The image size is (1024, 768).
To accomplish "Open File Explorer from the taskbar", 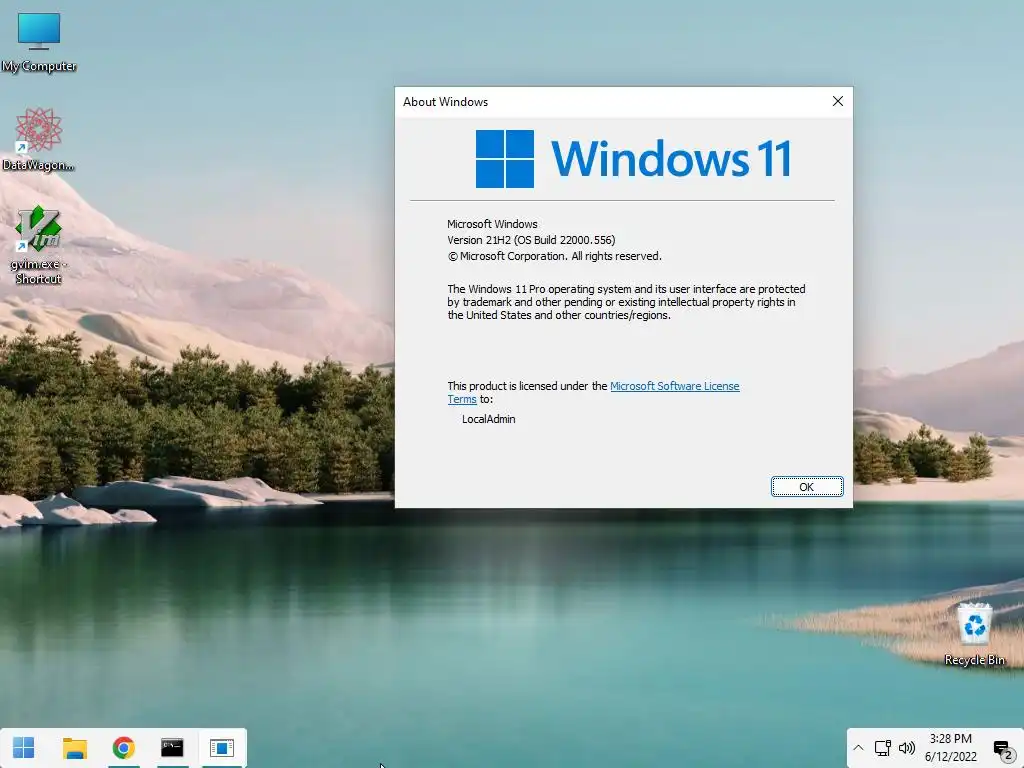I will pos(74,748).
